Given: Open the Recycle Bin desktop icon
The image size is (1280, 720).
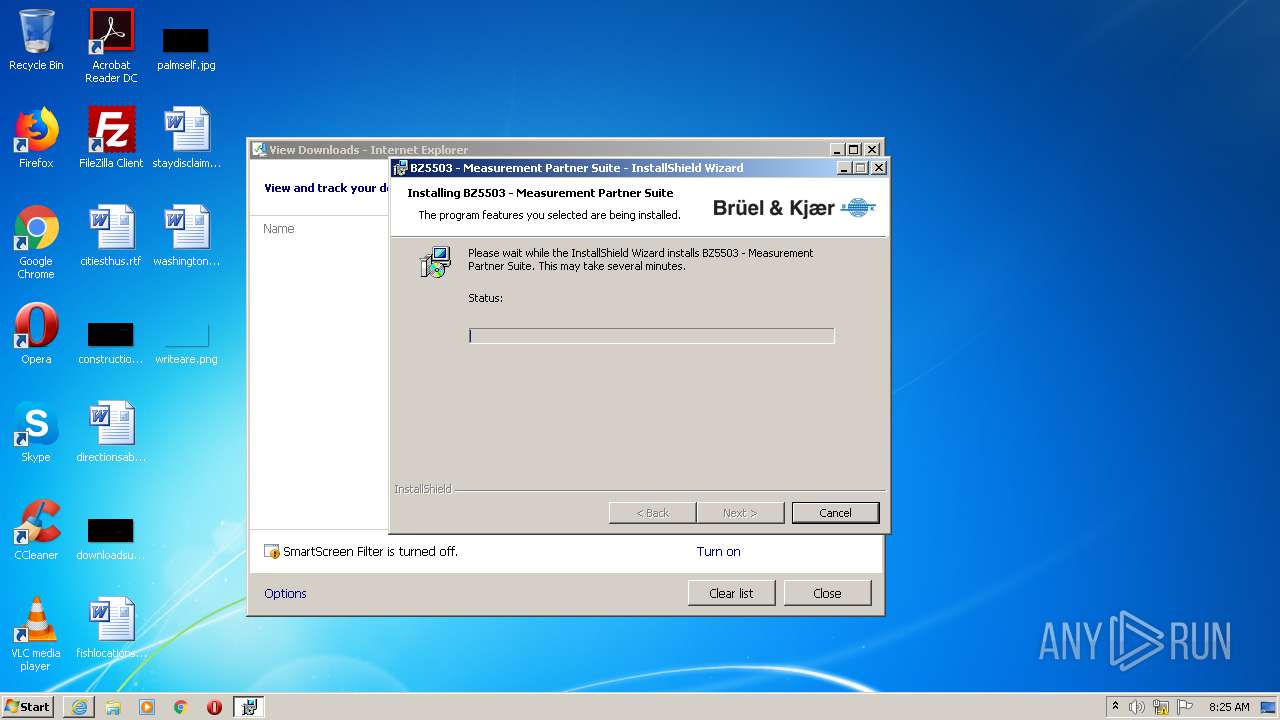Looking at the screenshot, I should pyautogui.click(x=36, y=40).
